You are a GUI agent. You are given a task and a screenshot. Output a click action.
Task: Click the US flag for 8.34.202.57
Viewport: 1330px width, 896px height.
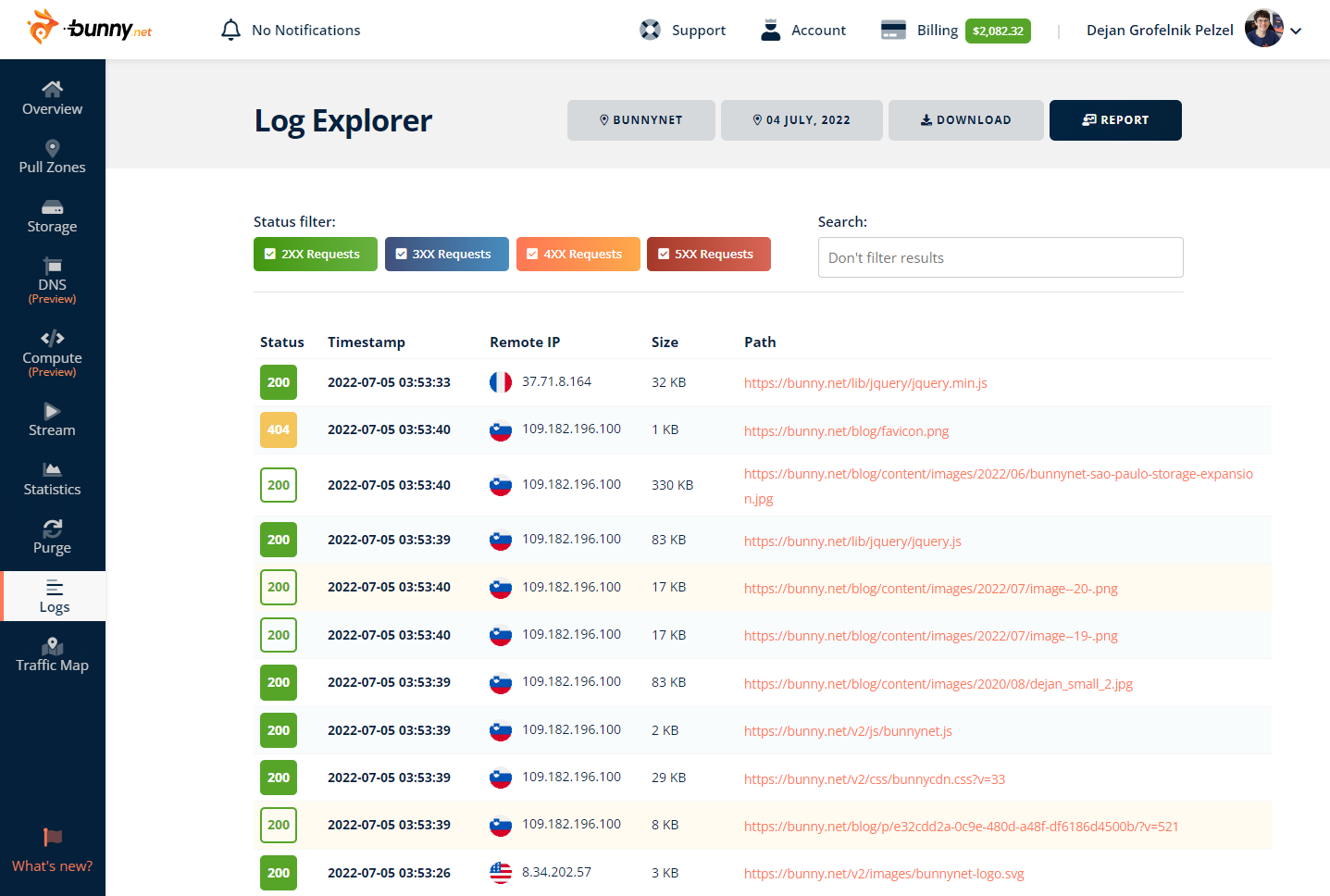pos(501,873)
